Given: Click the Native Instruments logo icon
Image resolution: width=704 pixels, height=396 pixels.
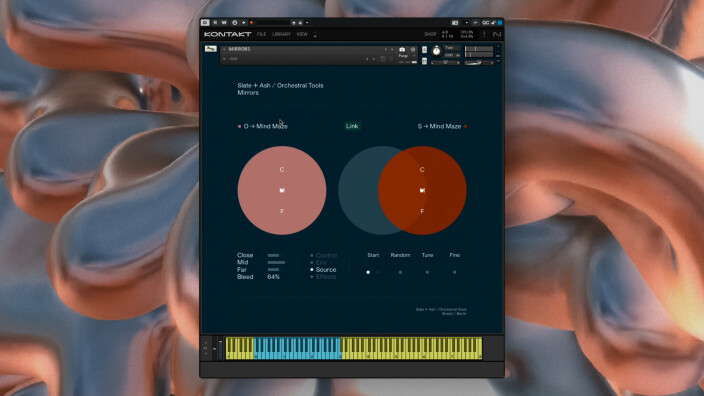Looking at the screenshot, I should [497, 34].
